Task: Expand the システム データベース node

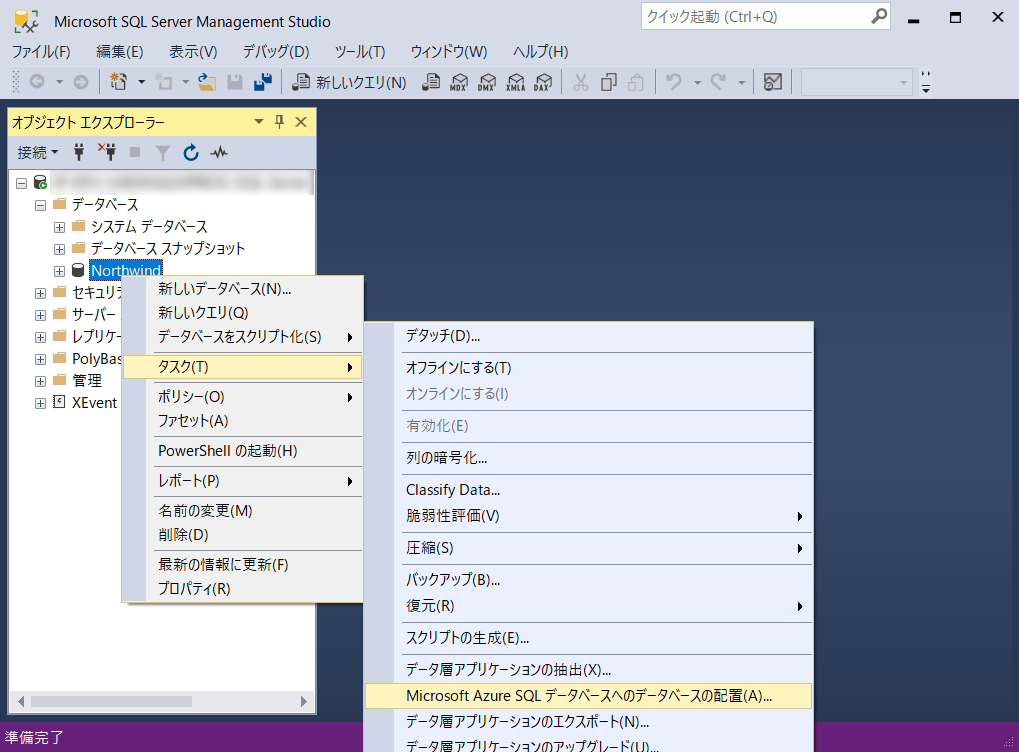Action: (x=59, y=227)
